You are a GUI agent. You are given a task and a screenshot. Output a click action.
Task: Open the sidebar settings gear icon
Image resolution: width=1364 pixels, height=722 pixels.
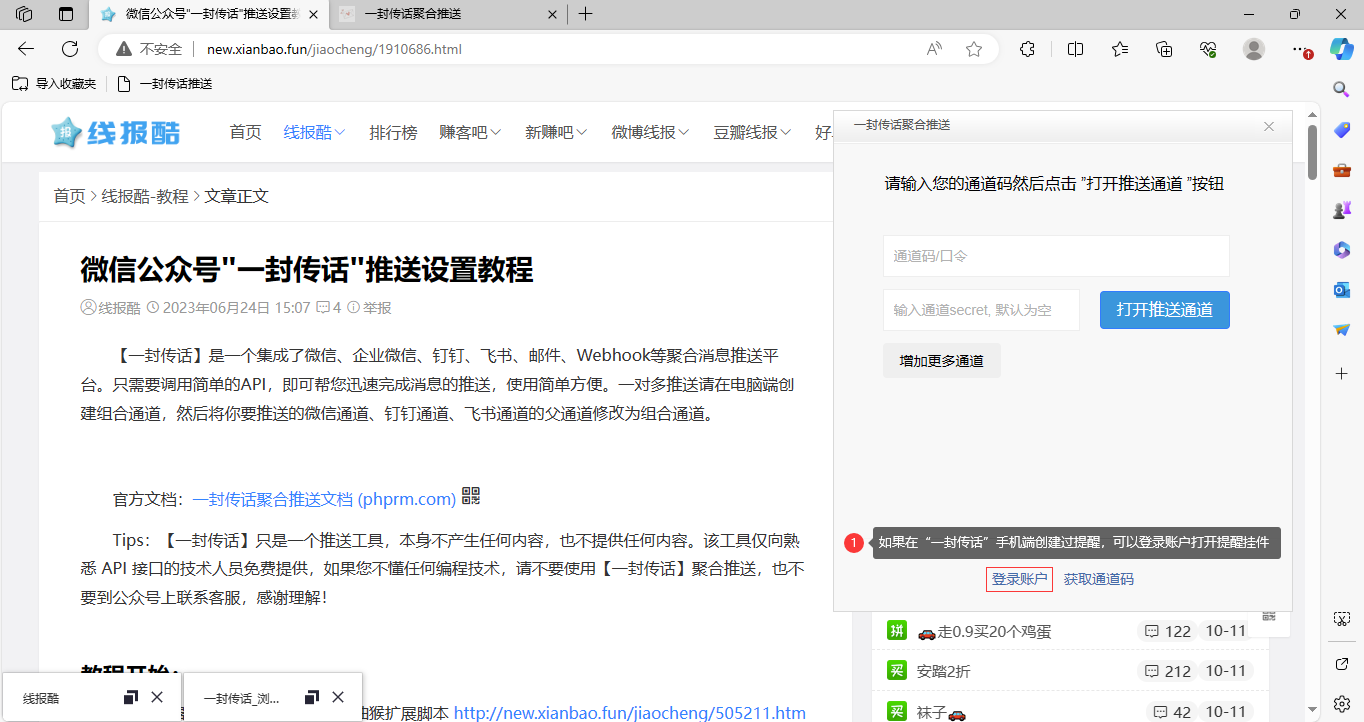(1342, 704)
